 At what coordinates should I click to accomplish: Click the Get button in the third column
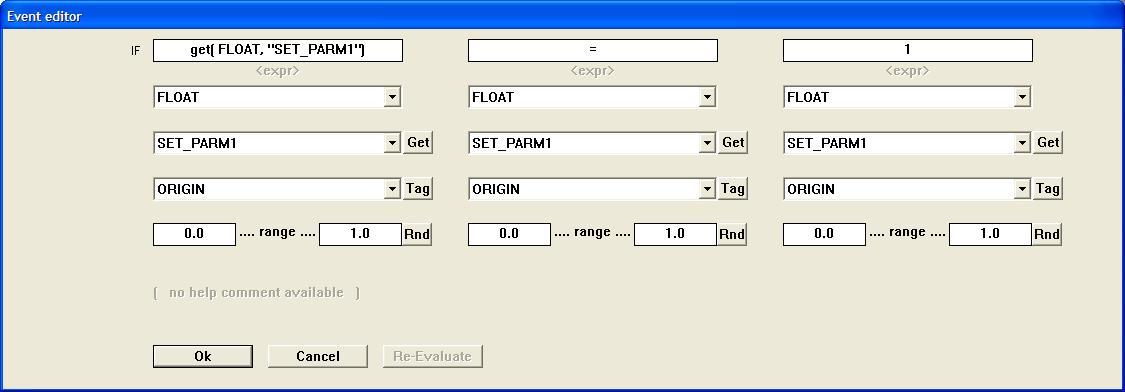1048,142
